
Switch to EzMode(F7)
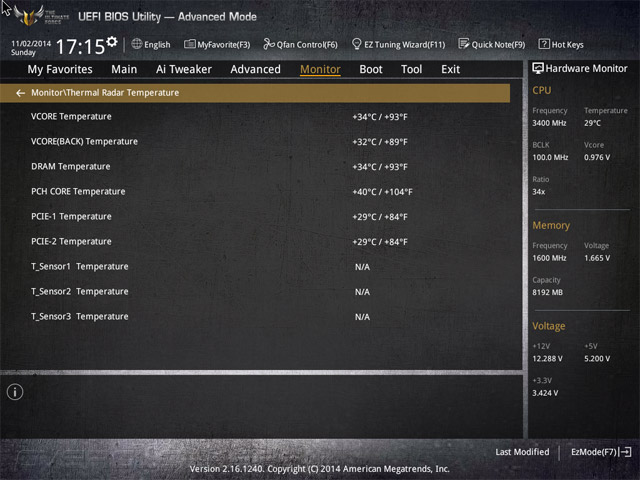601,452
